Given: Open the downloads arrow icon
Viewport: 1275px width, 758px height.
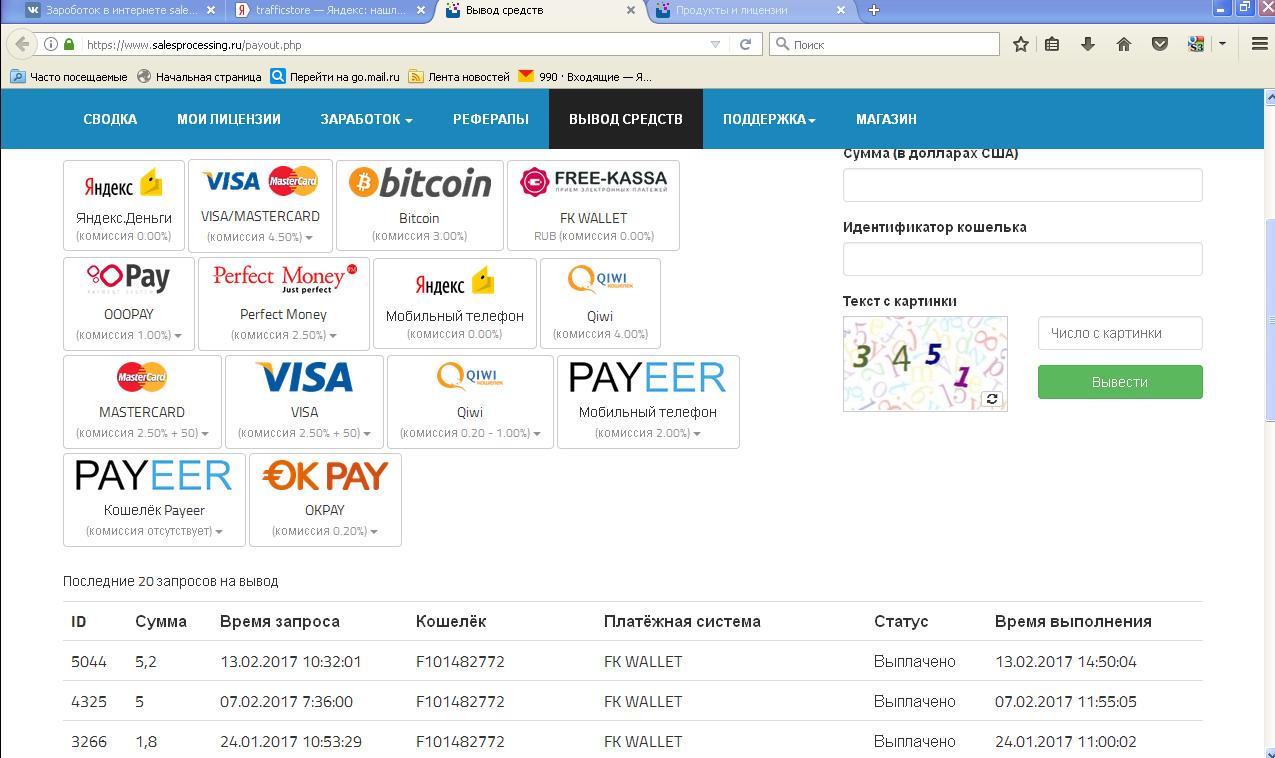Looking at the screenshot, I should 1088,45.
